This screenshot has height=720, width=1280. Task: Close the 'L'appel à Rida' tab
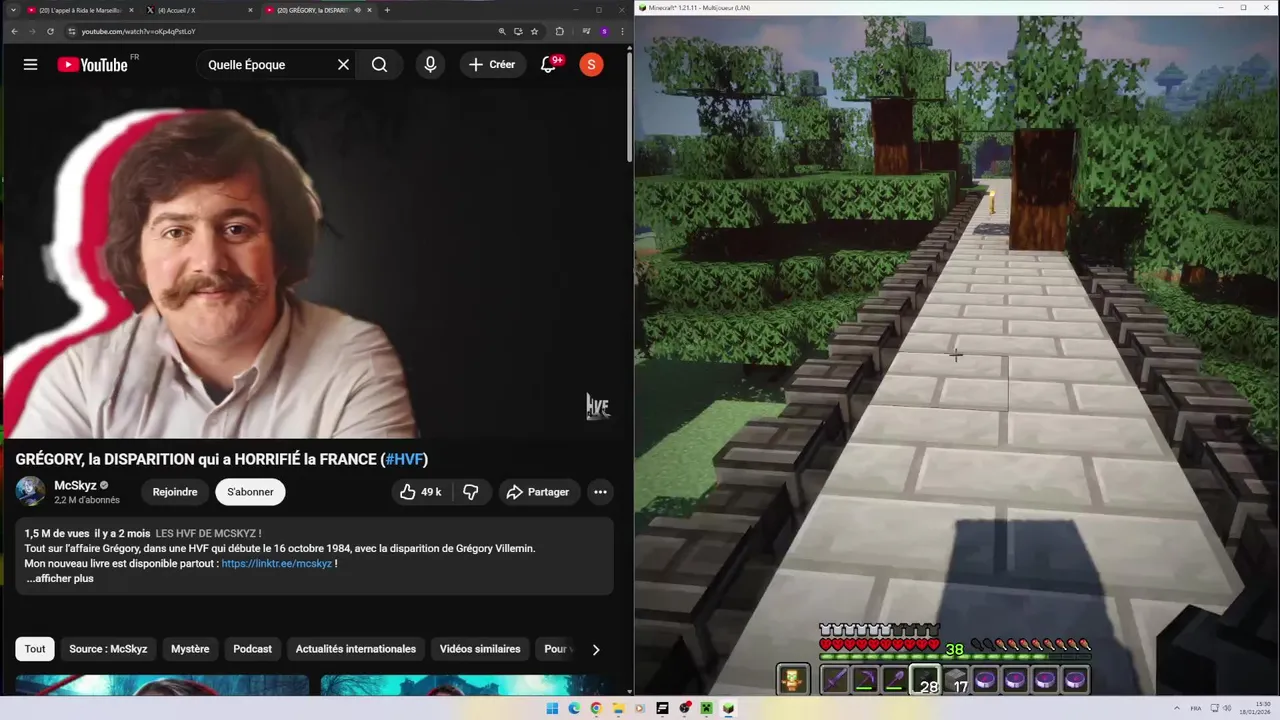point(131,10)
